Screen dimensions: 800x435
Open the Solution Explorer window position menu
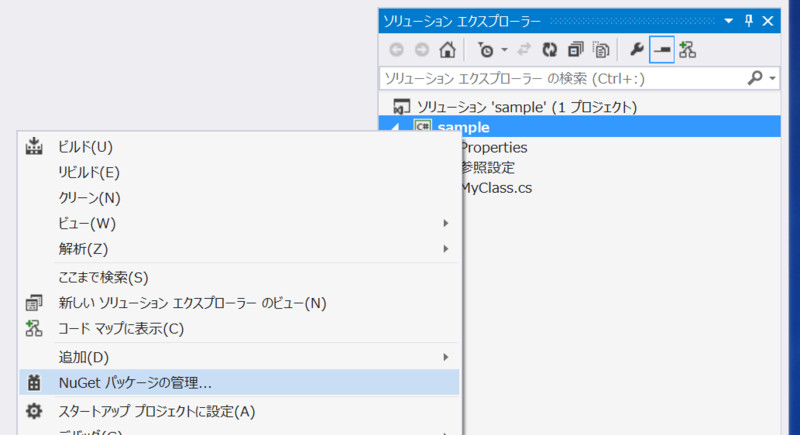tap(729, 21)
